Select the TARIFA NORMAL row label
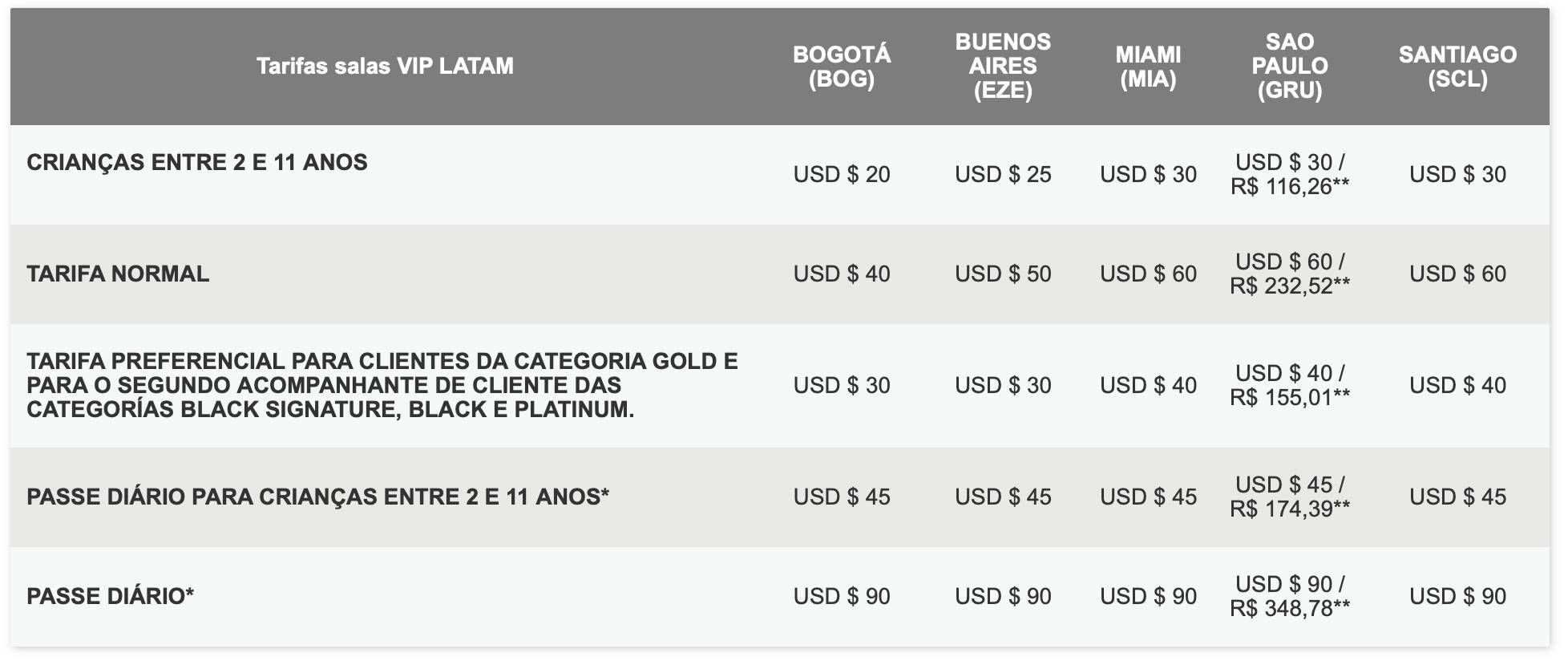Image resolution: width=1568 pixels, height=661 pixels. [118, 274]
